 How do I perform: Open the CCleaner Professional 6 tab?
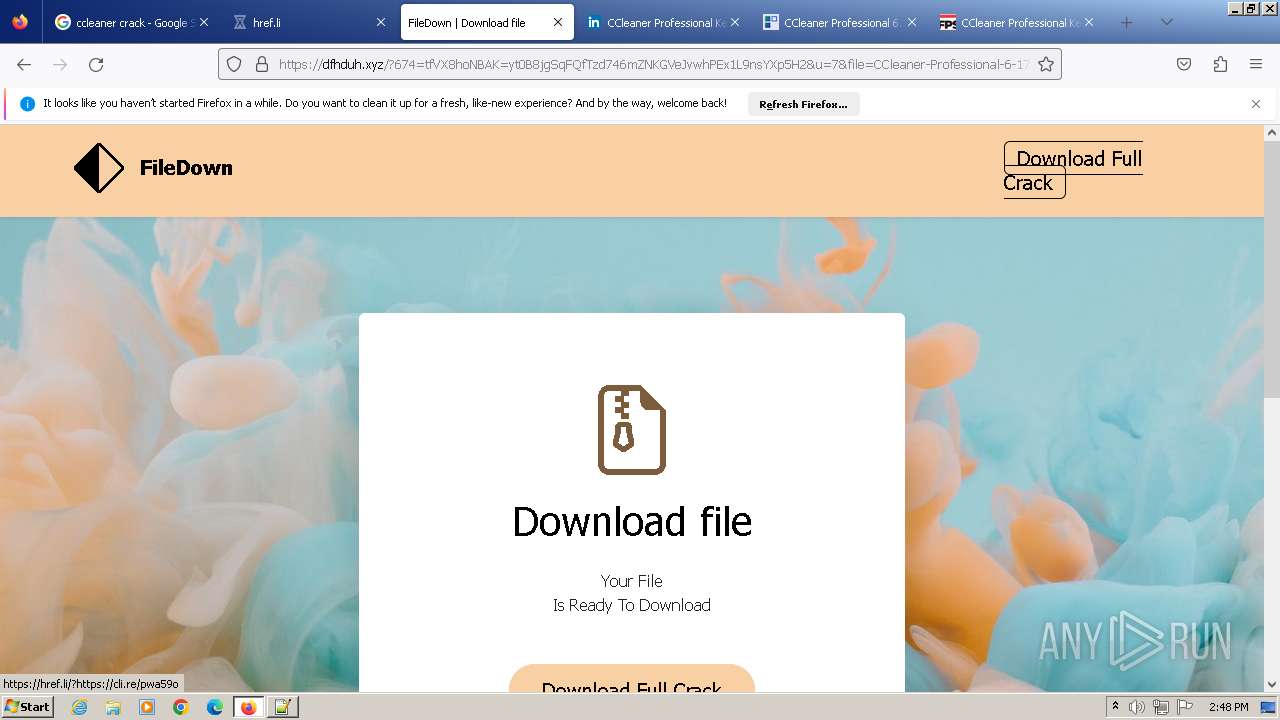[x=839, y=22]
